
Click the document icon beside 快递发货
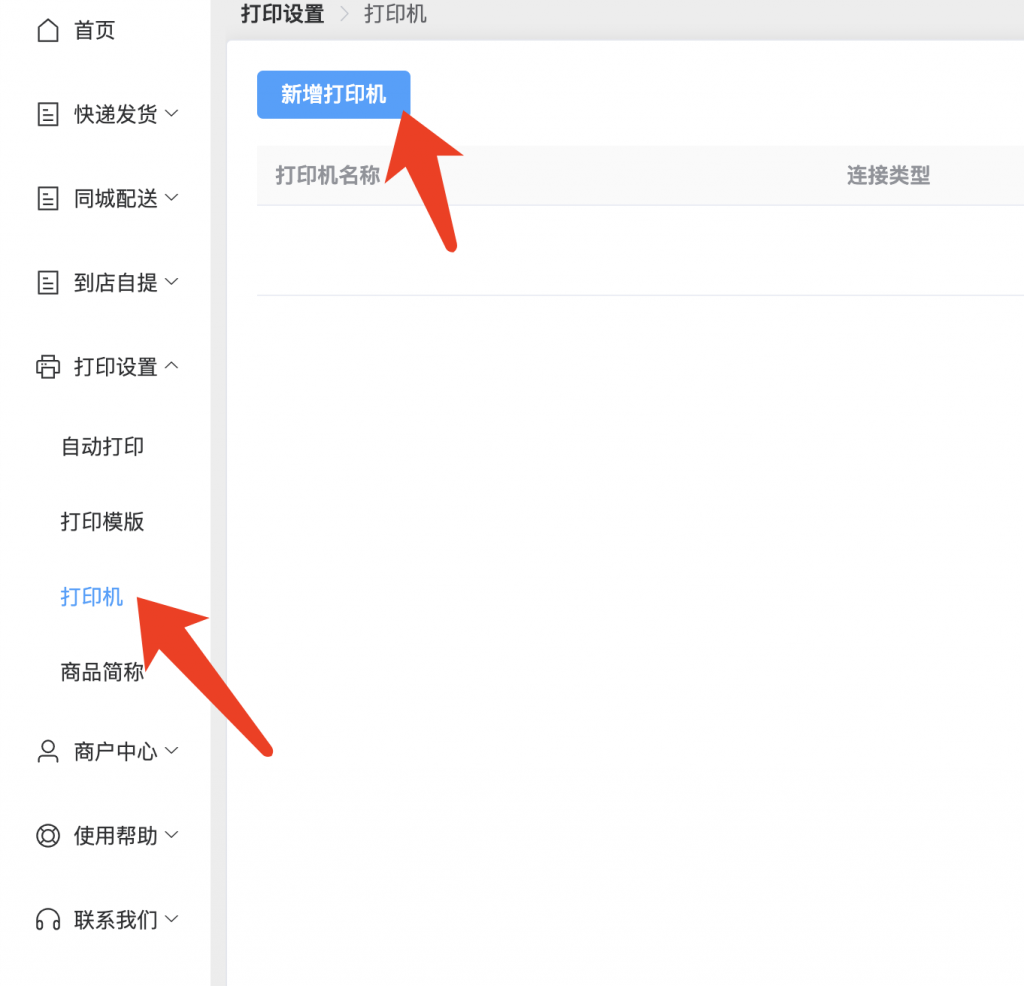[x=47, y=115]
